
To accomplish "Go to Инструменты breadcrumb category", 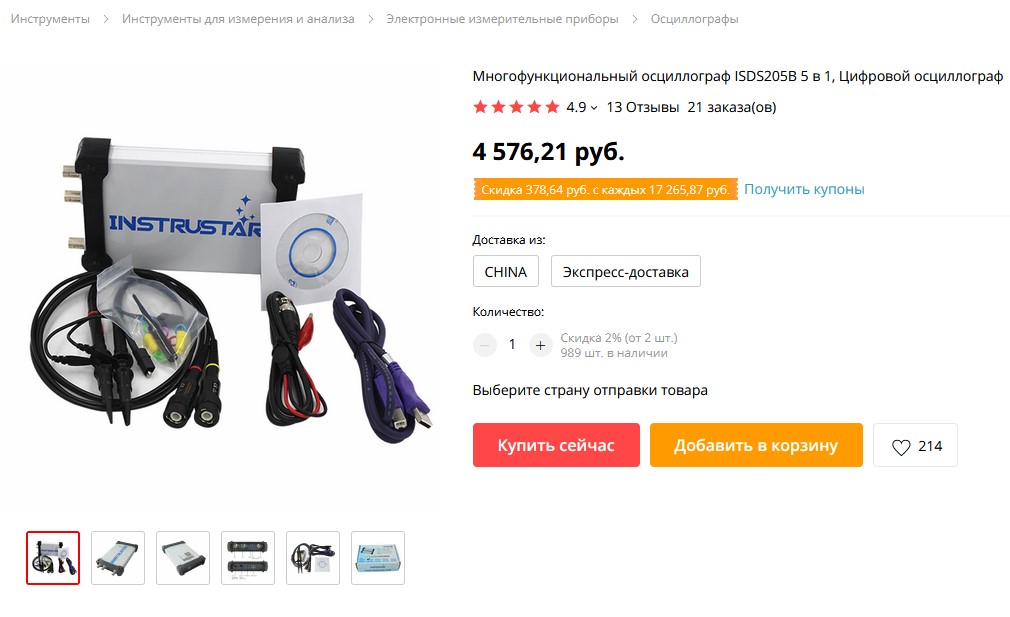I will 50,19.
